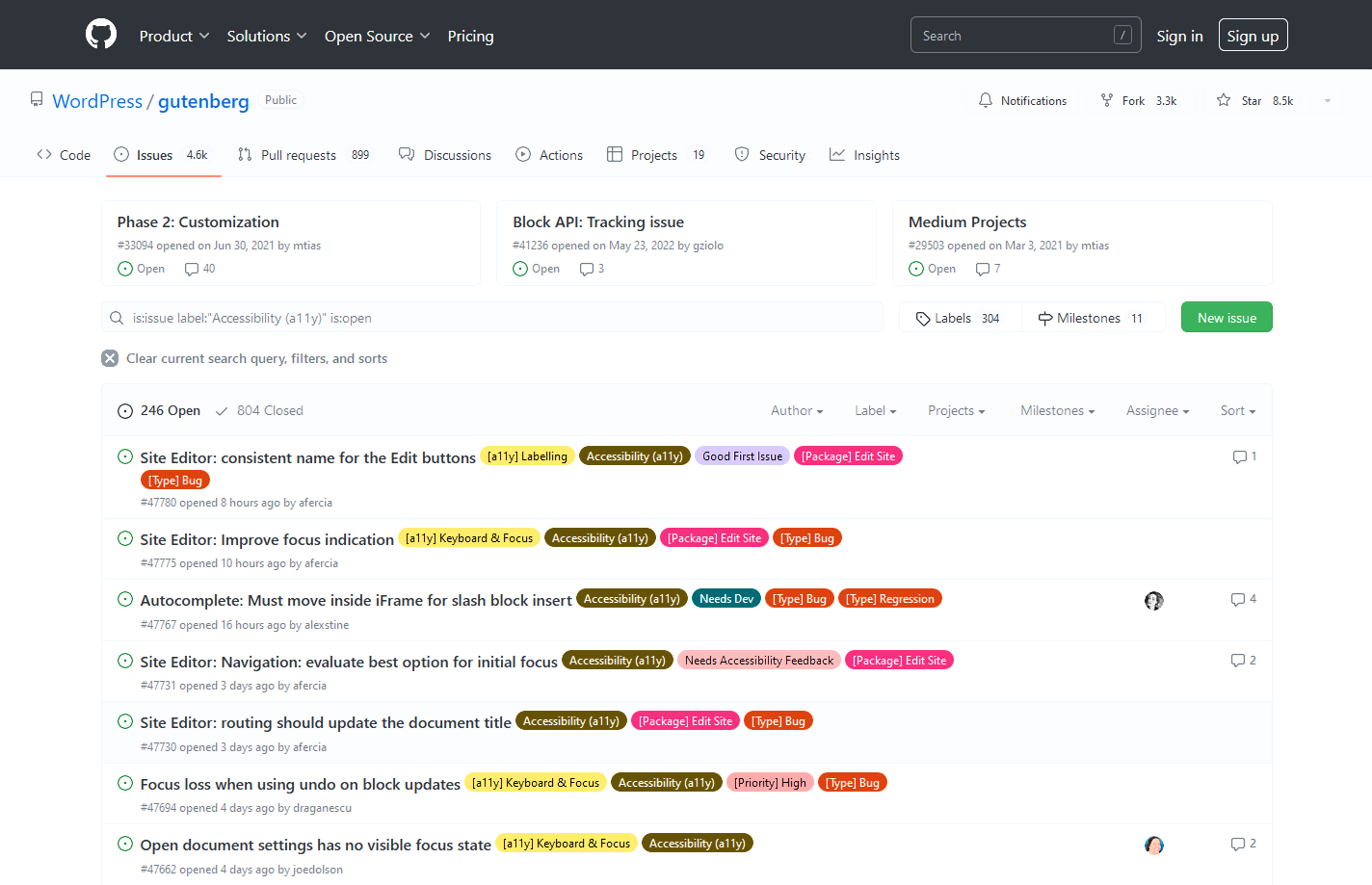Click the green New issue button
The image size is (1372, 885).
(x=1227, y=318)
